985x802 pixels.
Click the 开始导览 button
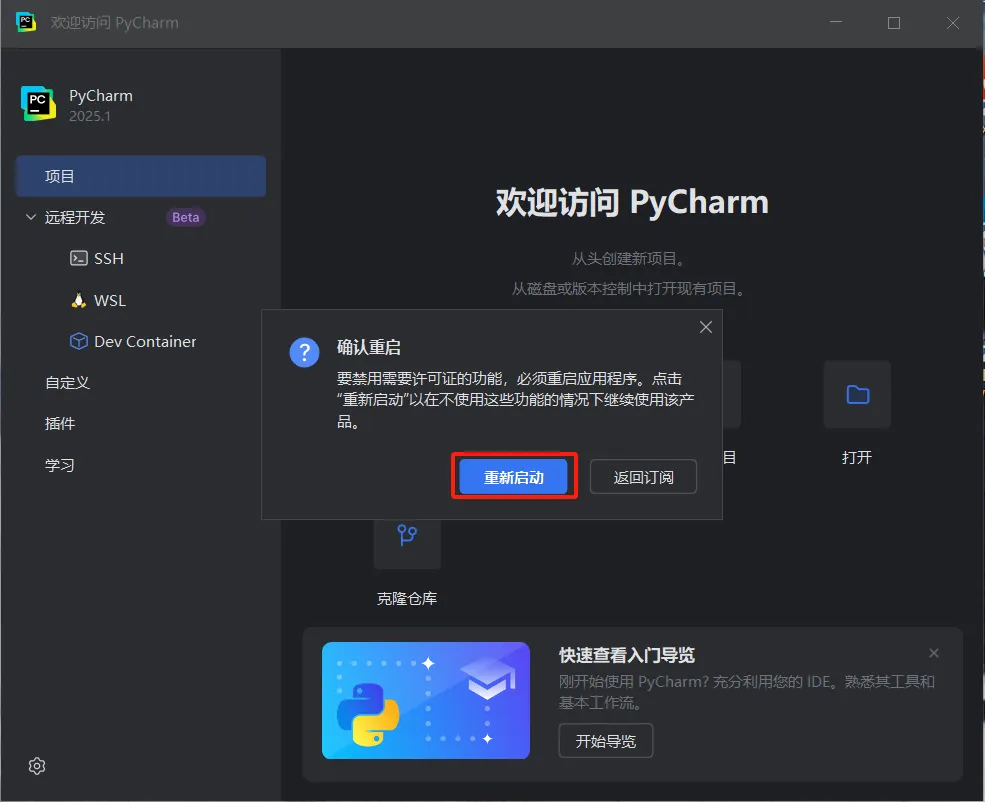(x=606, y=741)
